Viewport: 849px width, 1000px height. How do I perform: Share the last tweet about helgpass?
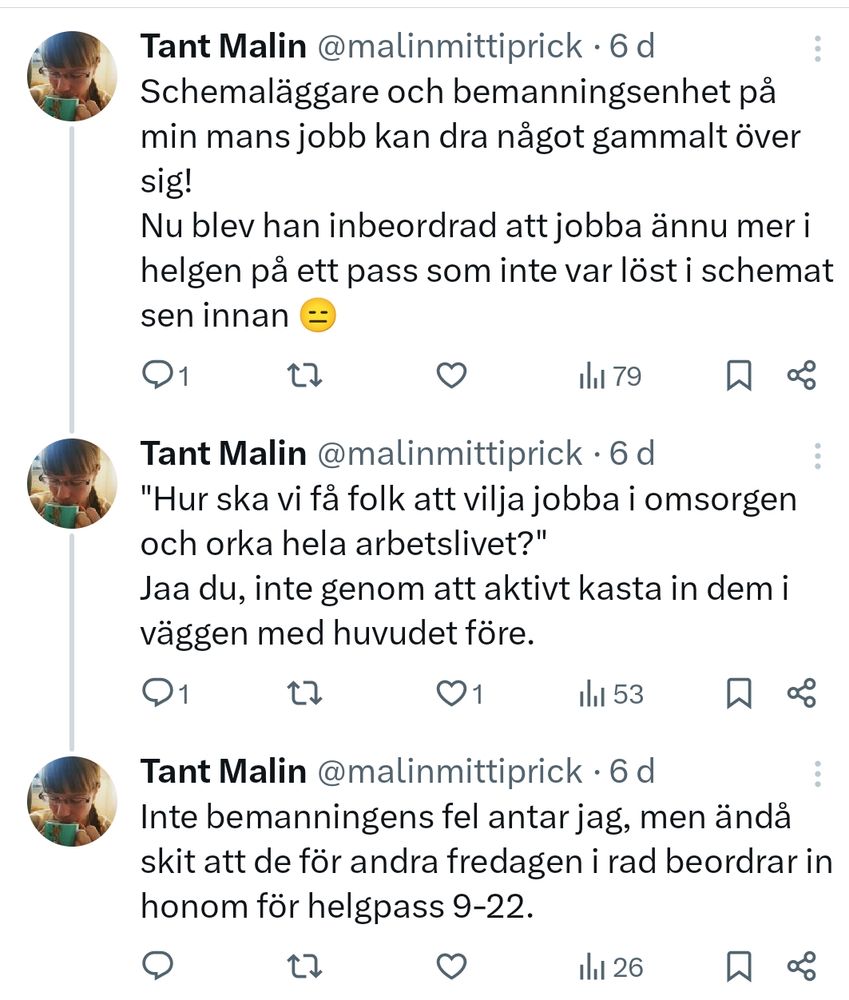pyautogui.click(x=802, y=966)
